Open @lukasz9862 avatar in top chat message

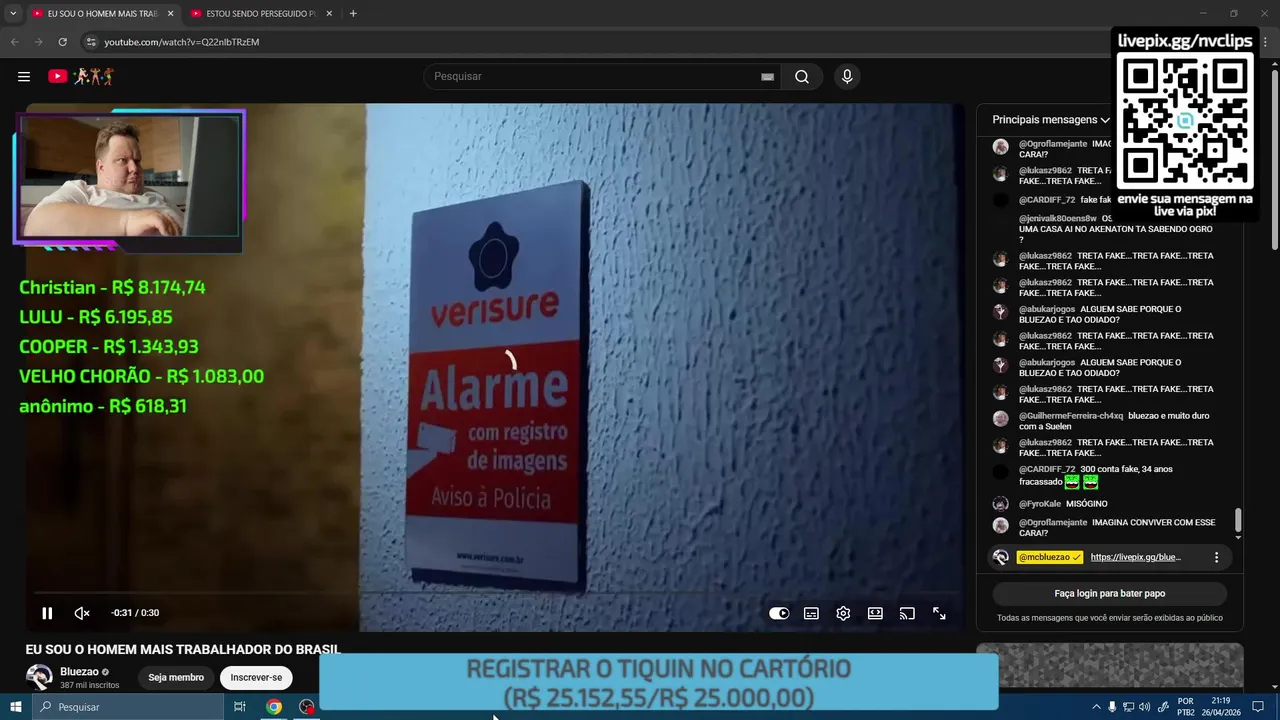tap(1000, 174)
